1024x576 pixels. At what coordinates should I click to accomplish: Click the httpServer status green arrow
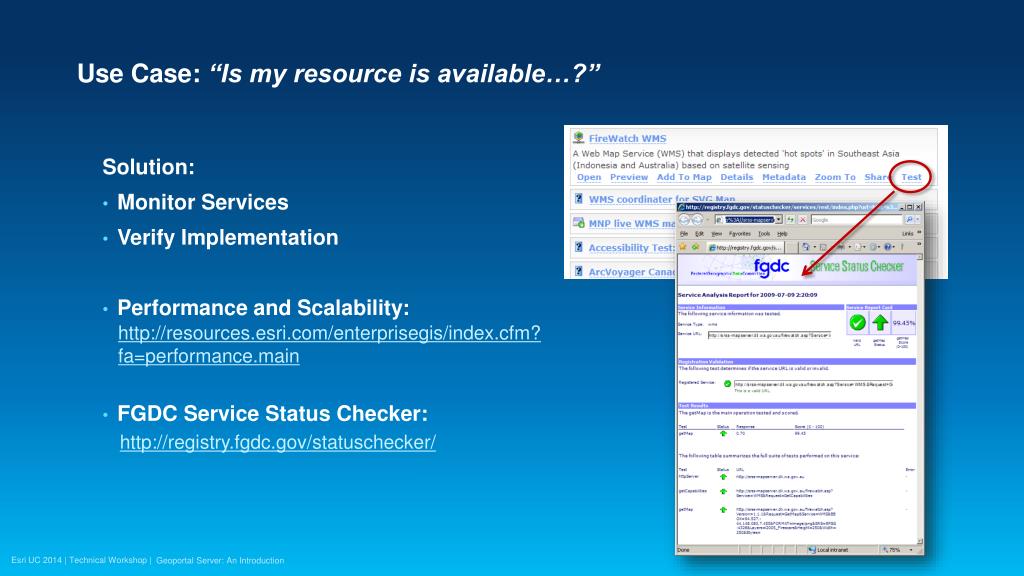pyautogui.click(x=723, y=477)
